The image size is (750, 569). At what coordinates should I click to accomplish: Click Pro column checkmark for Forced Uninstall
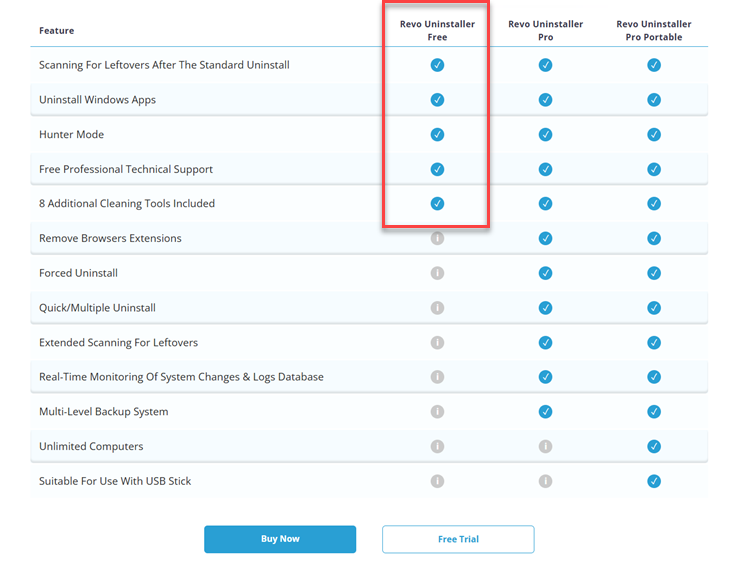[545, 273]
